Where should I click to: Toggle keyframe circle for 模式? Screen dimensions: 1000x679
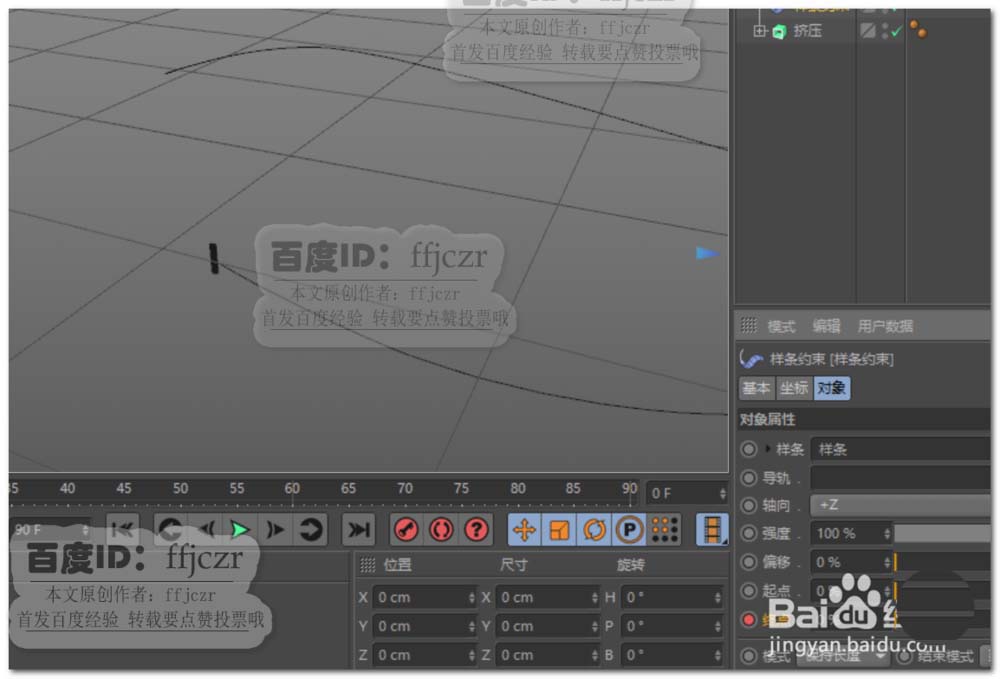[749, 655]
